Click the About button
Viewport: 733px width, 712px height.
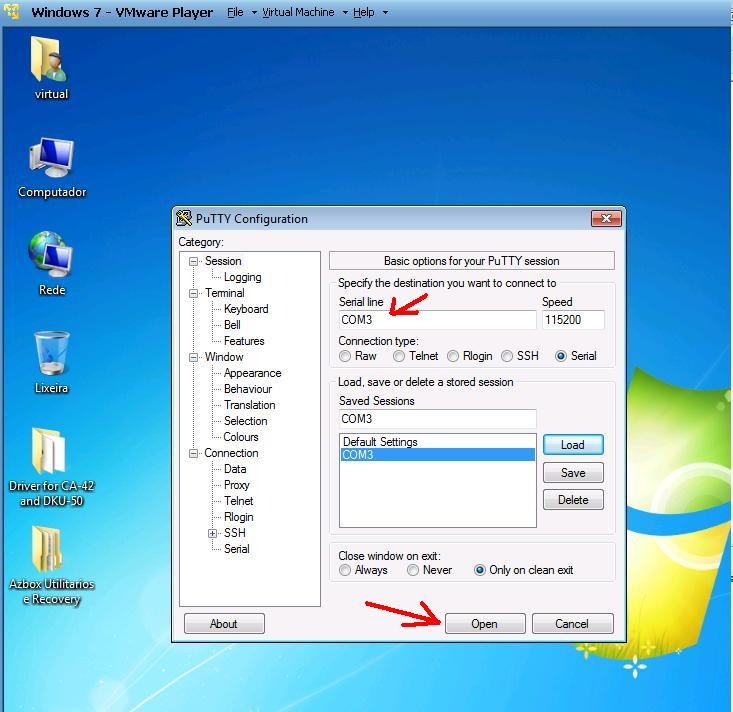tap(224, 624)
